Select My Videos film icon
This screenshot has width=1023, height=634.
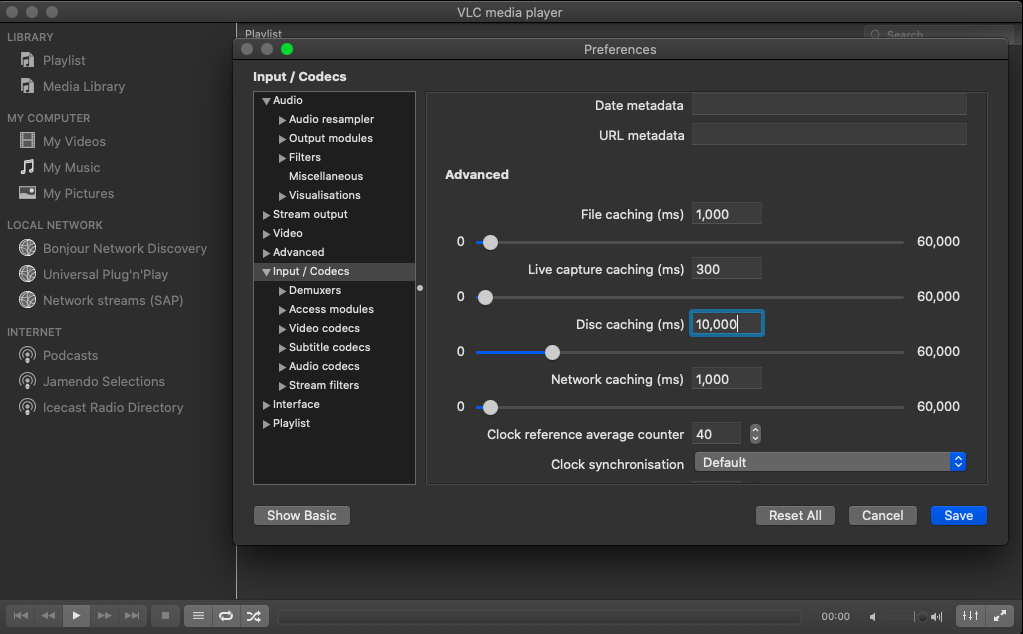point(27,141)
